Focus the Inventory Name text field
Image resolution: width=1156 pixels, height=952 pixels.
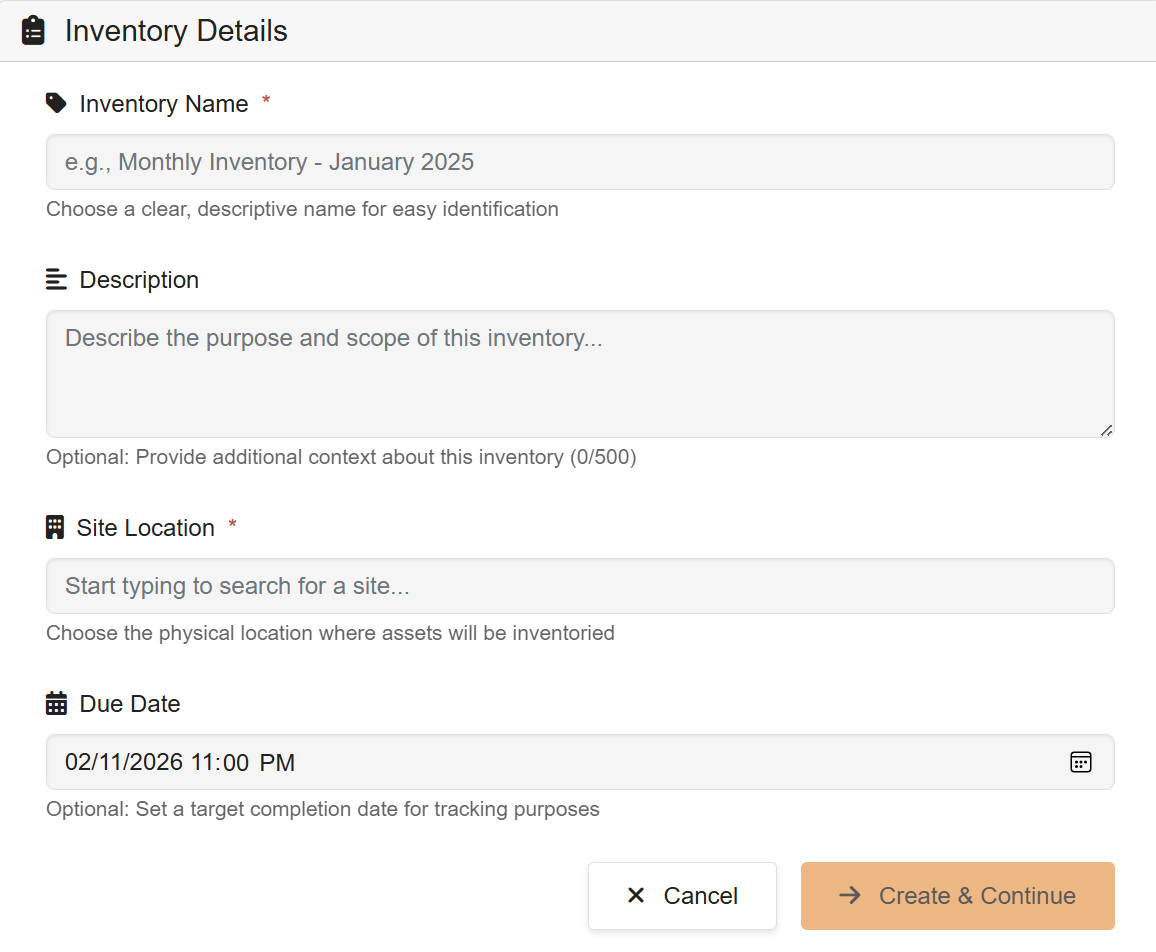point(580,162)
